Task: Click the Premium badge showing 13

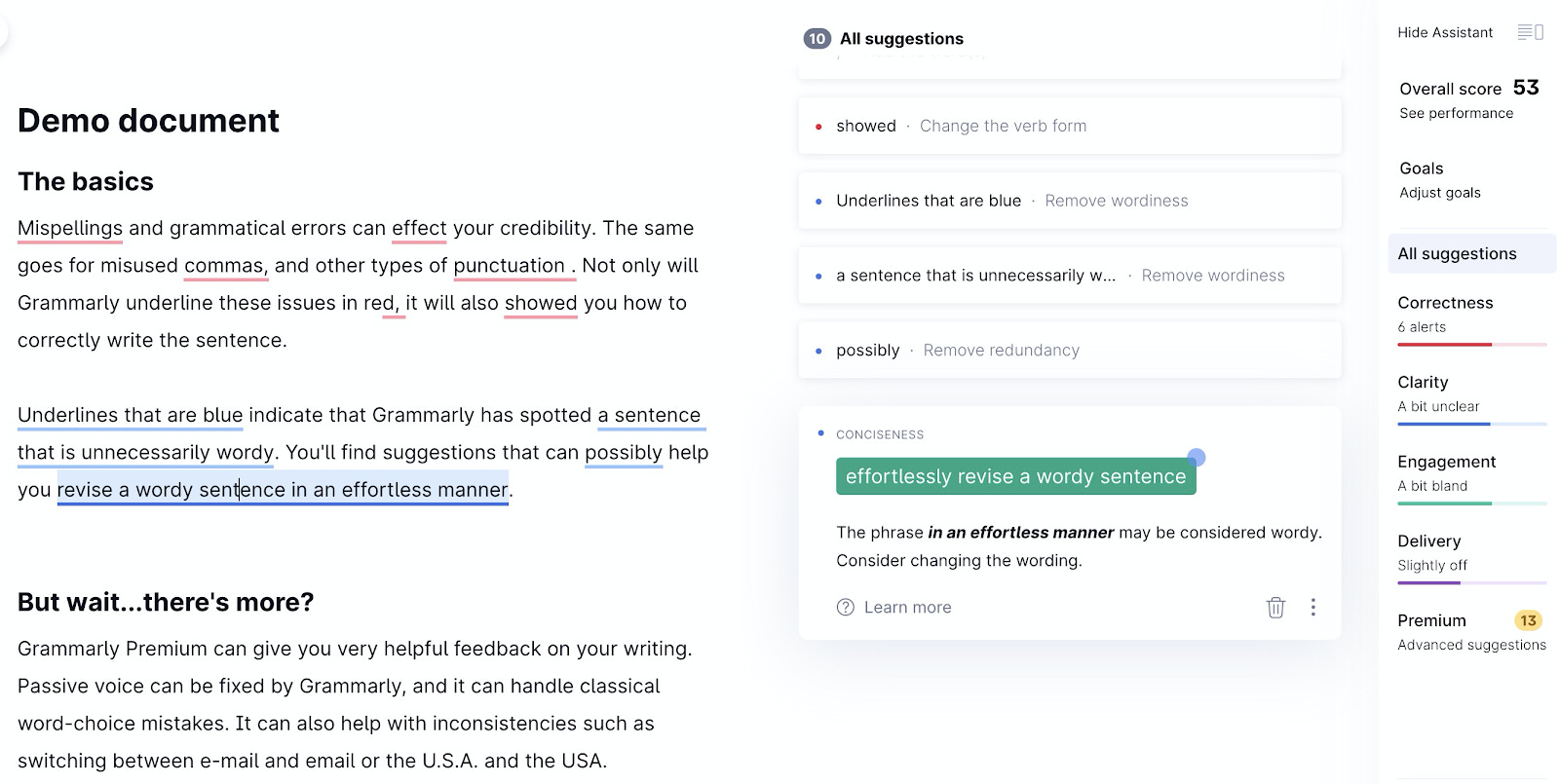Action: tap(1527, 619)
